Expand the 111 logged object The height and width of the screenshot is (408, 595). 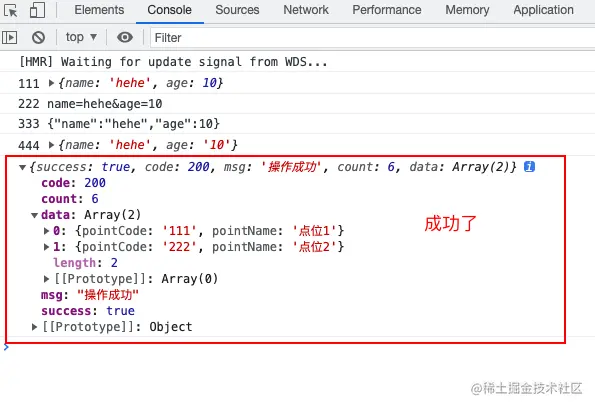tap(51, 83)
